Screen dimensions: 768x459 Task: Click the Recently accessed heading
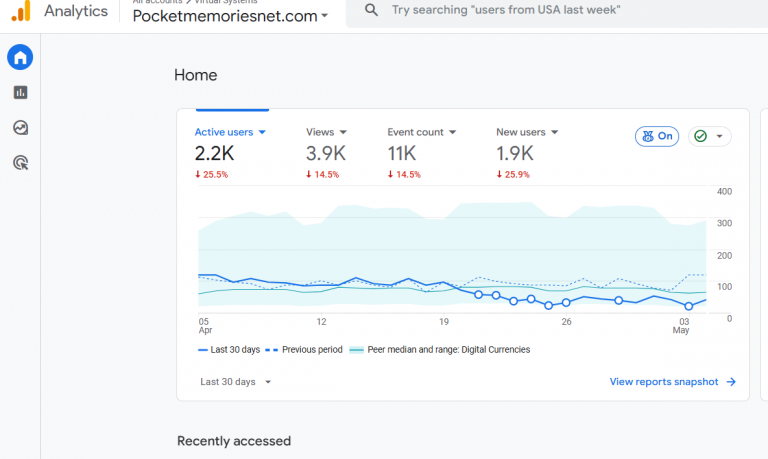[x=234, y=441]
